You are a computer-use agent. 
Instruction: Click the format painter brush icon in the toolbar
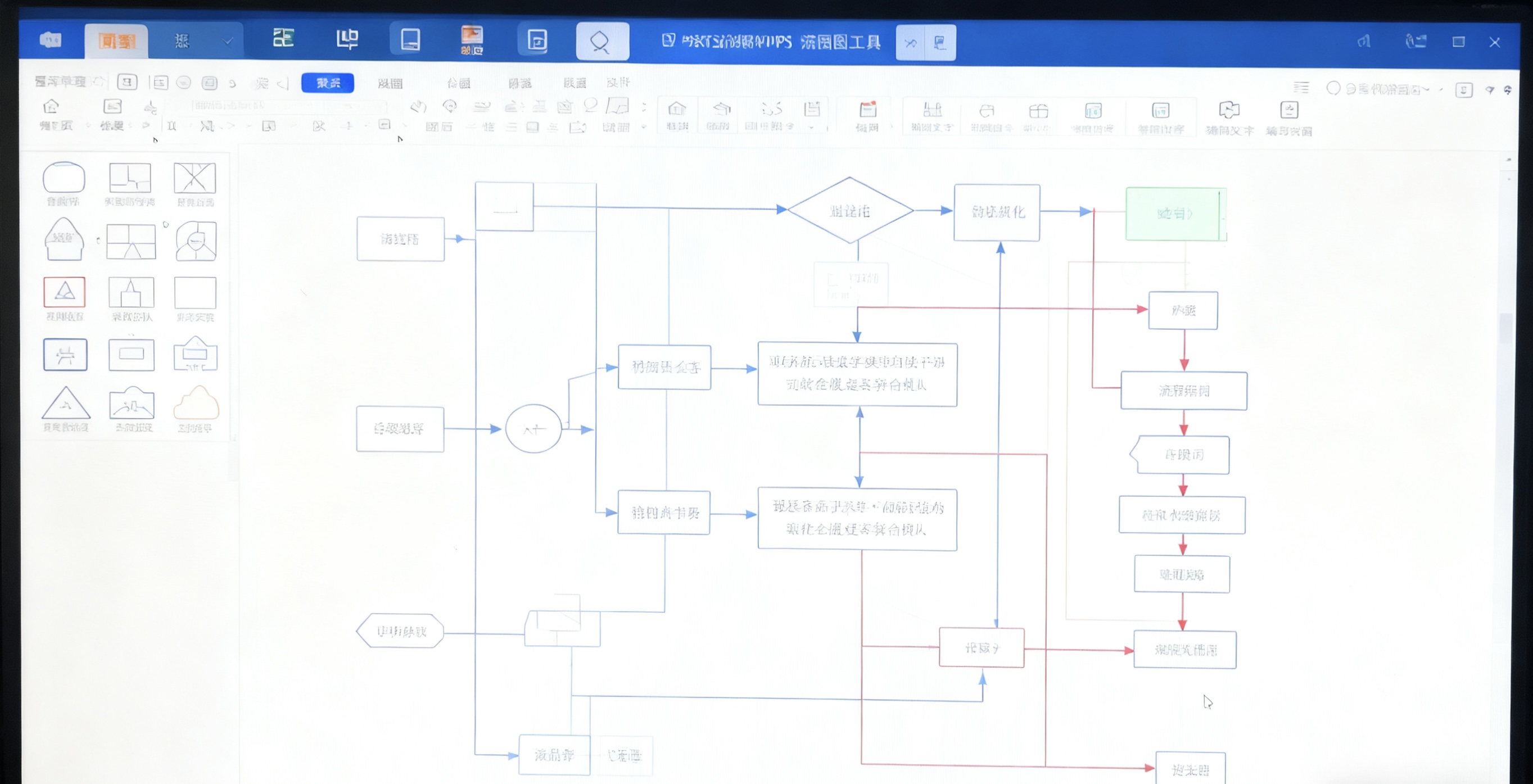click(152, 108)
